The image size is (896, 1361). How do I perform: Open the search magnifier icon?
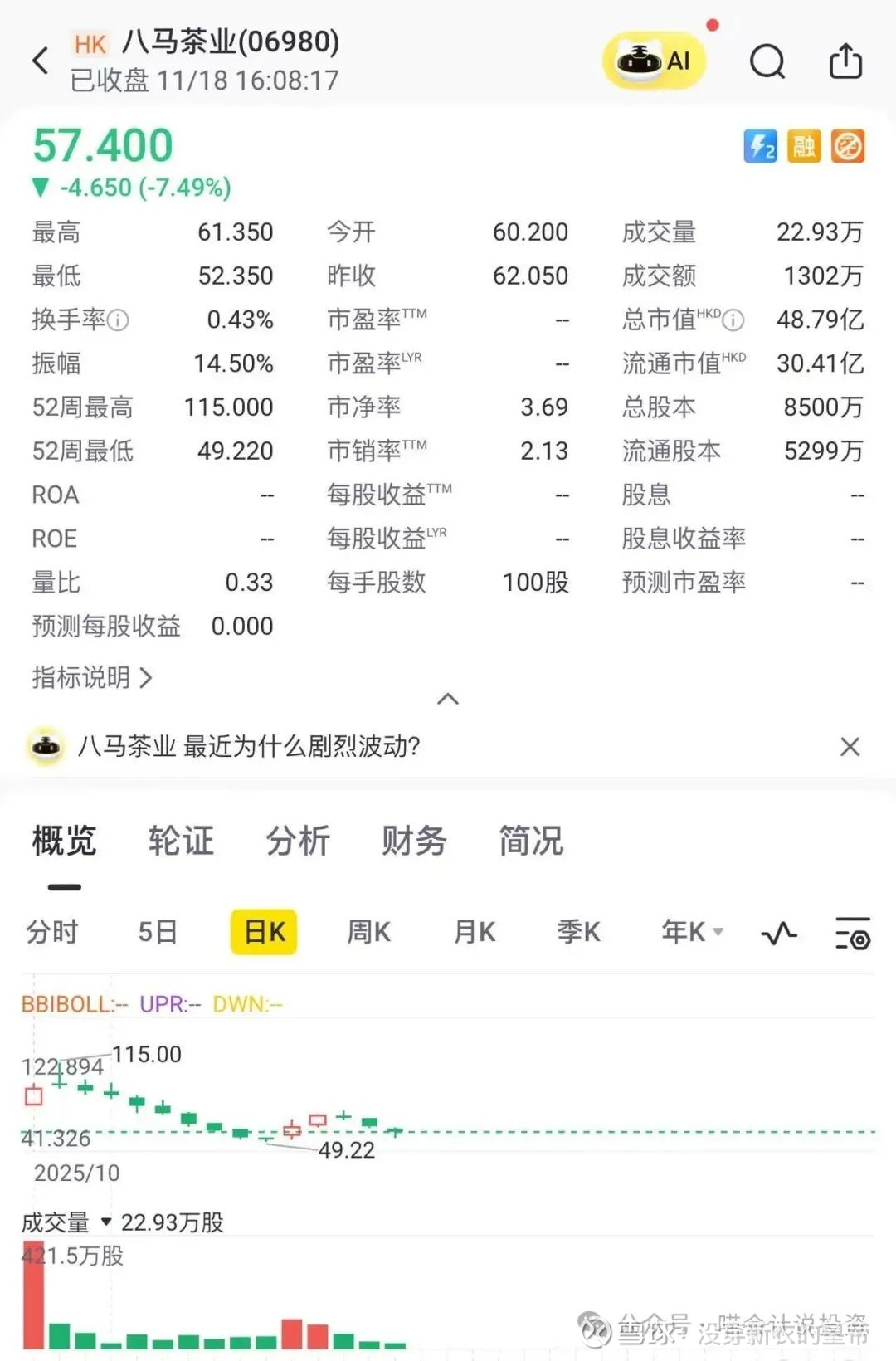767,61
